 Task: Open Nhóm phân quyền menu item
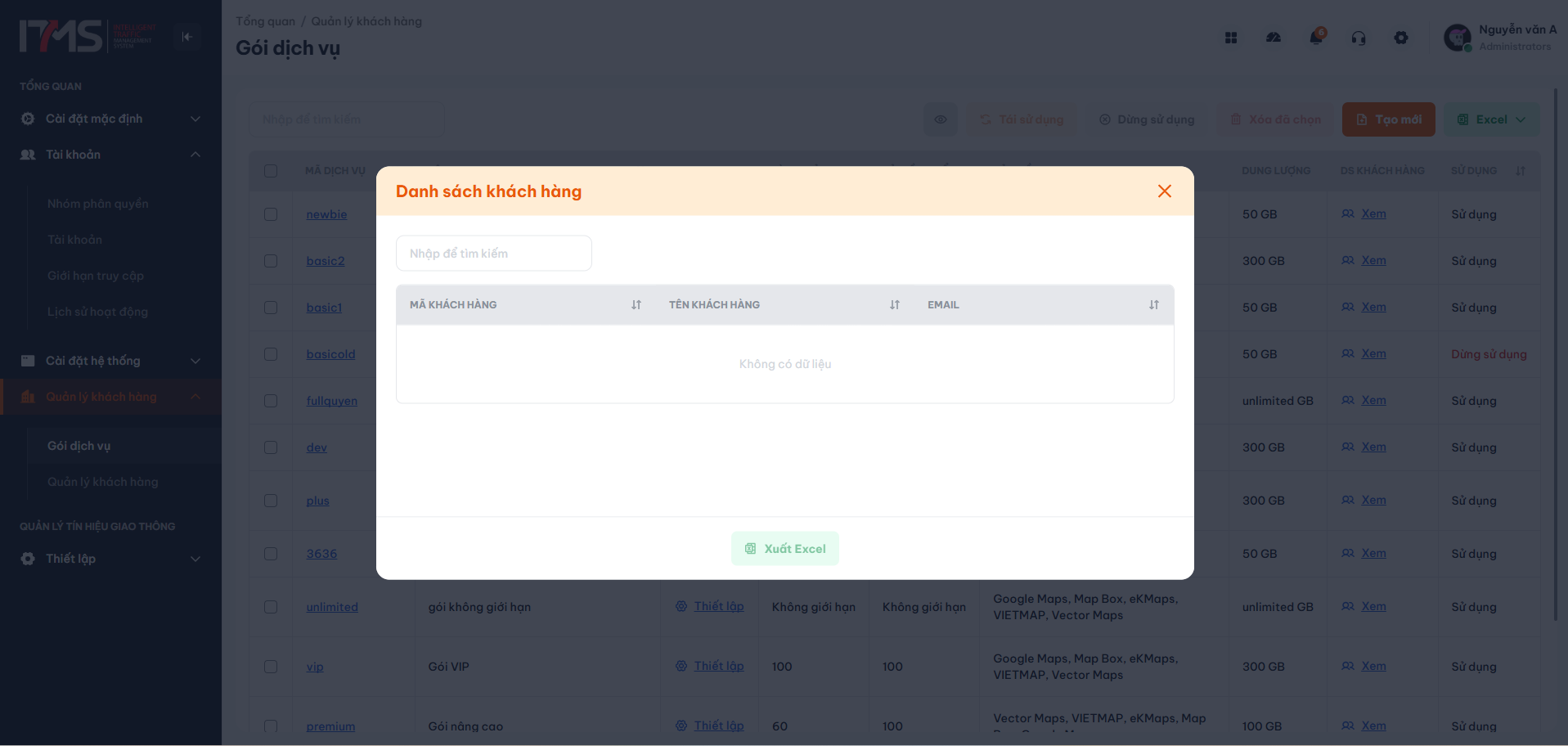[x=98, y=204]
